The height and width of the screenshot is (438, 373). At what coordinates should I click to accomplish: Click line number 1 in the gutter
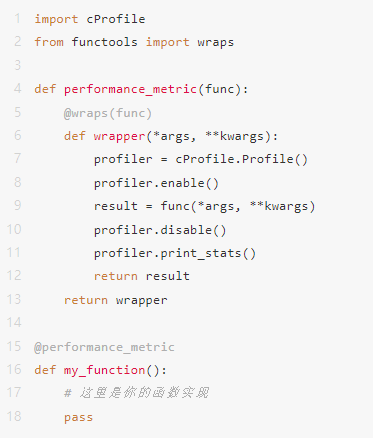coord(18,18)
